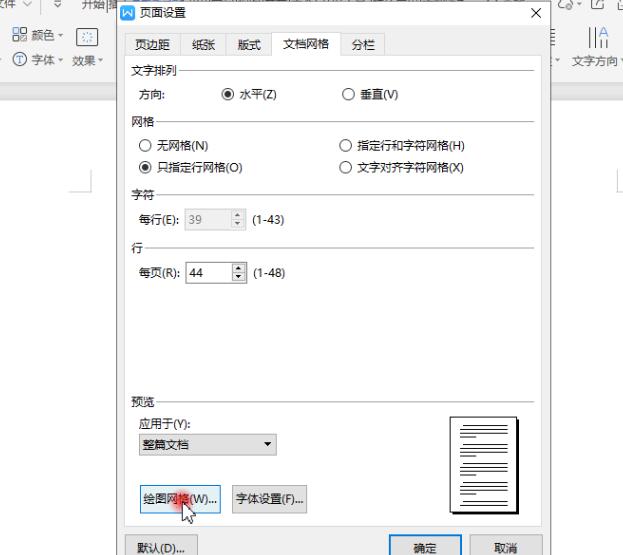The height and width of the screenshot is (555, 623).
Task: Open the 应用于 整篇文档 dropdown
Action: coord(208,445)
